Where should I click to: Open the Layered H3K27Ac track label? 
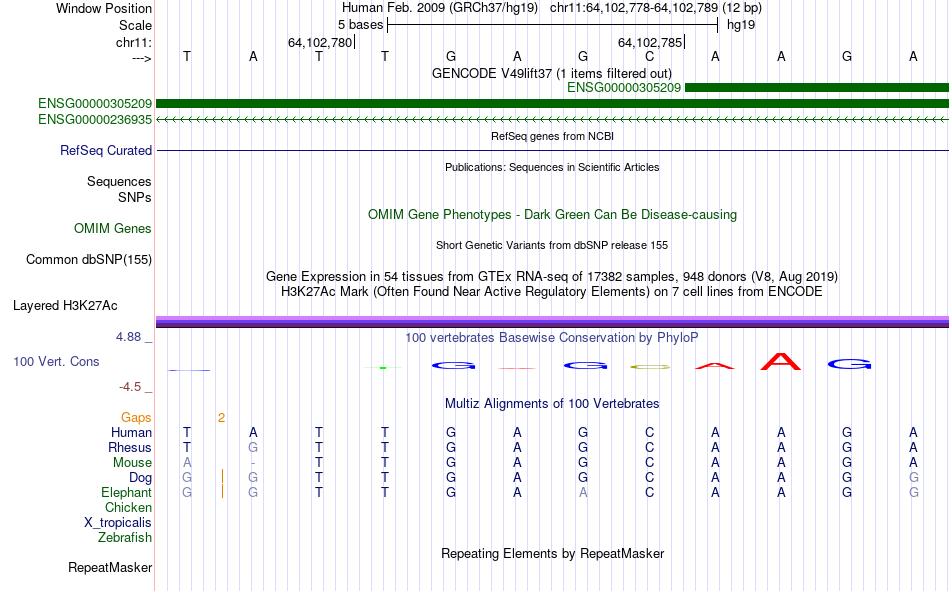pos(65,306)
